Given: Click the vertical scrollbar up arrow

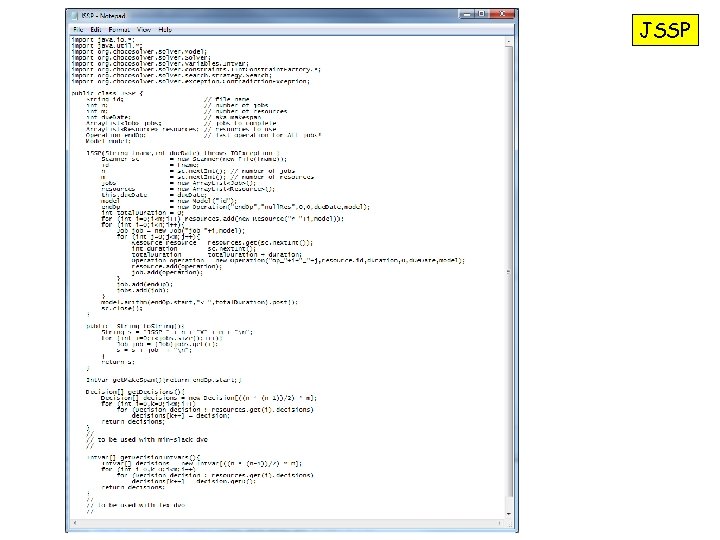Looking at the screenshot, I should [509, 41].
